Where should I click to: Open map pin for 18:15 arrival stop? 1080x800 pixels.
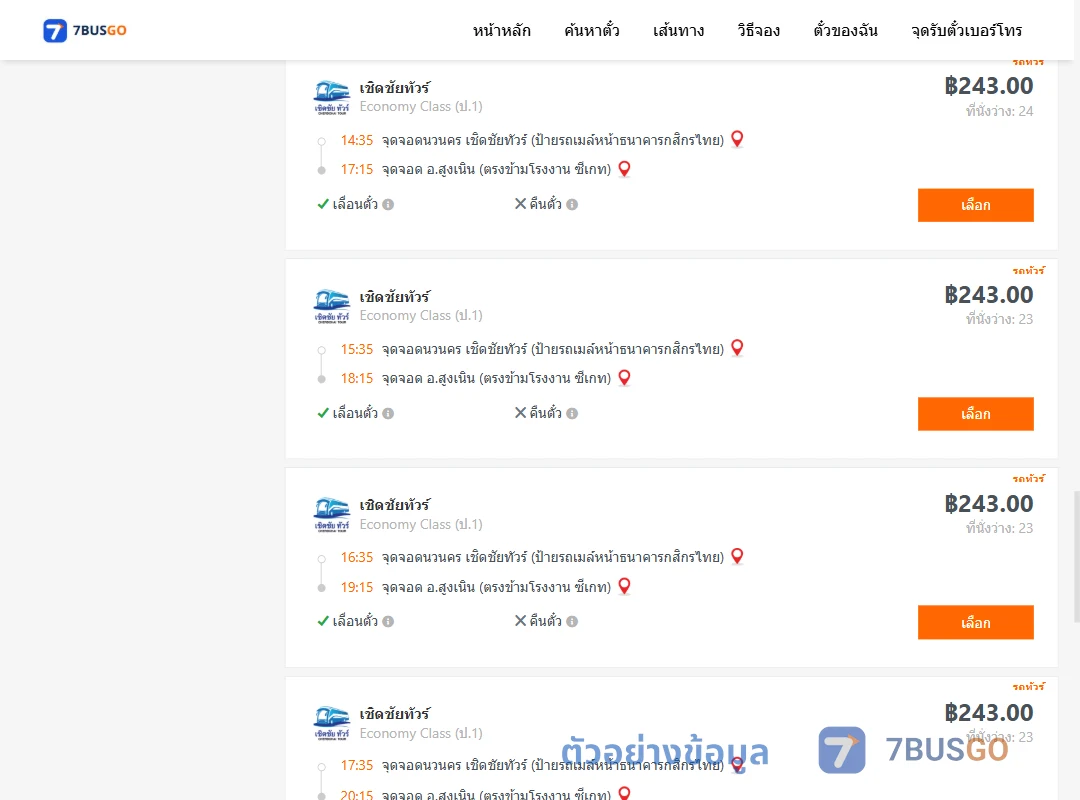pyautogui.click(x=624, y=378)
